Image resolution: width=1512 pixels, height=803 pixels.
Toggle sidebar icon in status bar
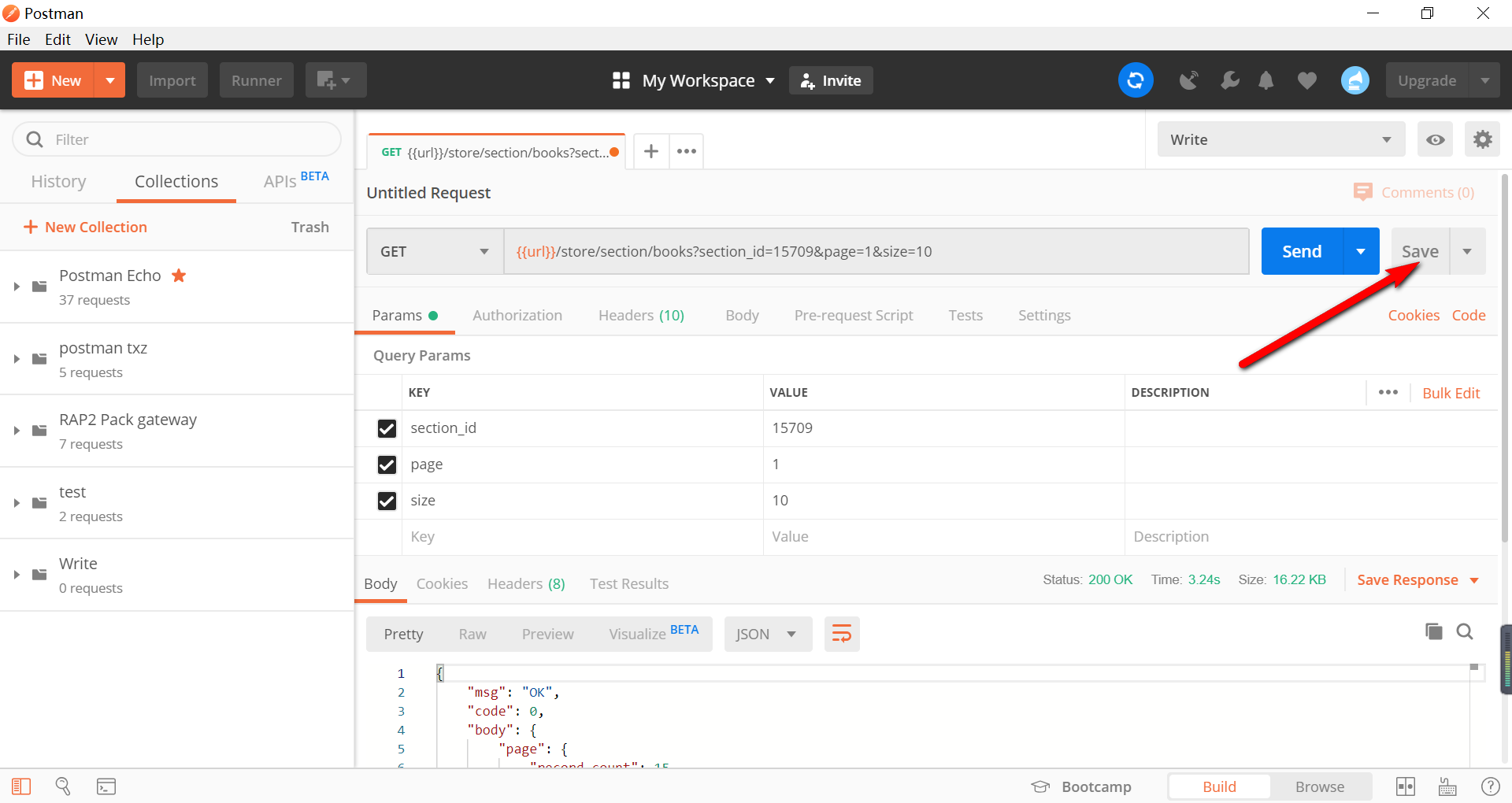(x=21, y=786)
